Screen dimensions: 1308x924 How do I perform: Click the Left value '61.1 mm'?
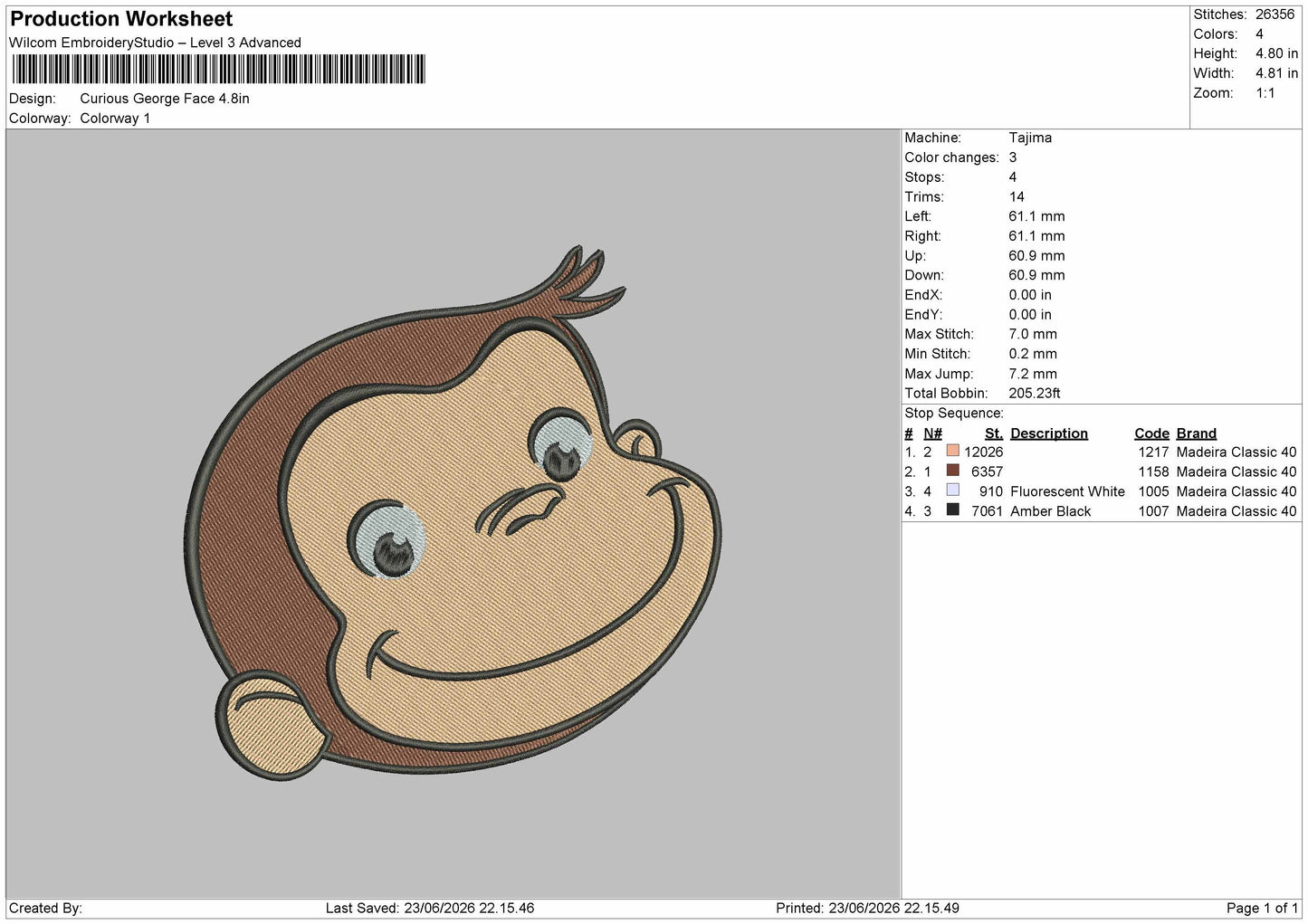click(1036, 216)
